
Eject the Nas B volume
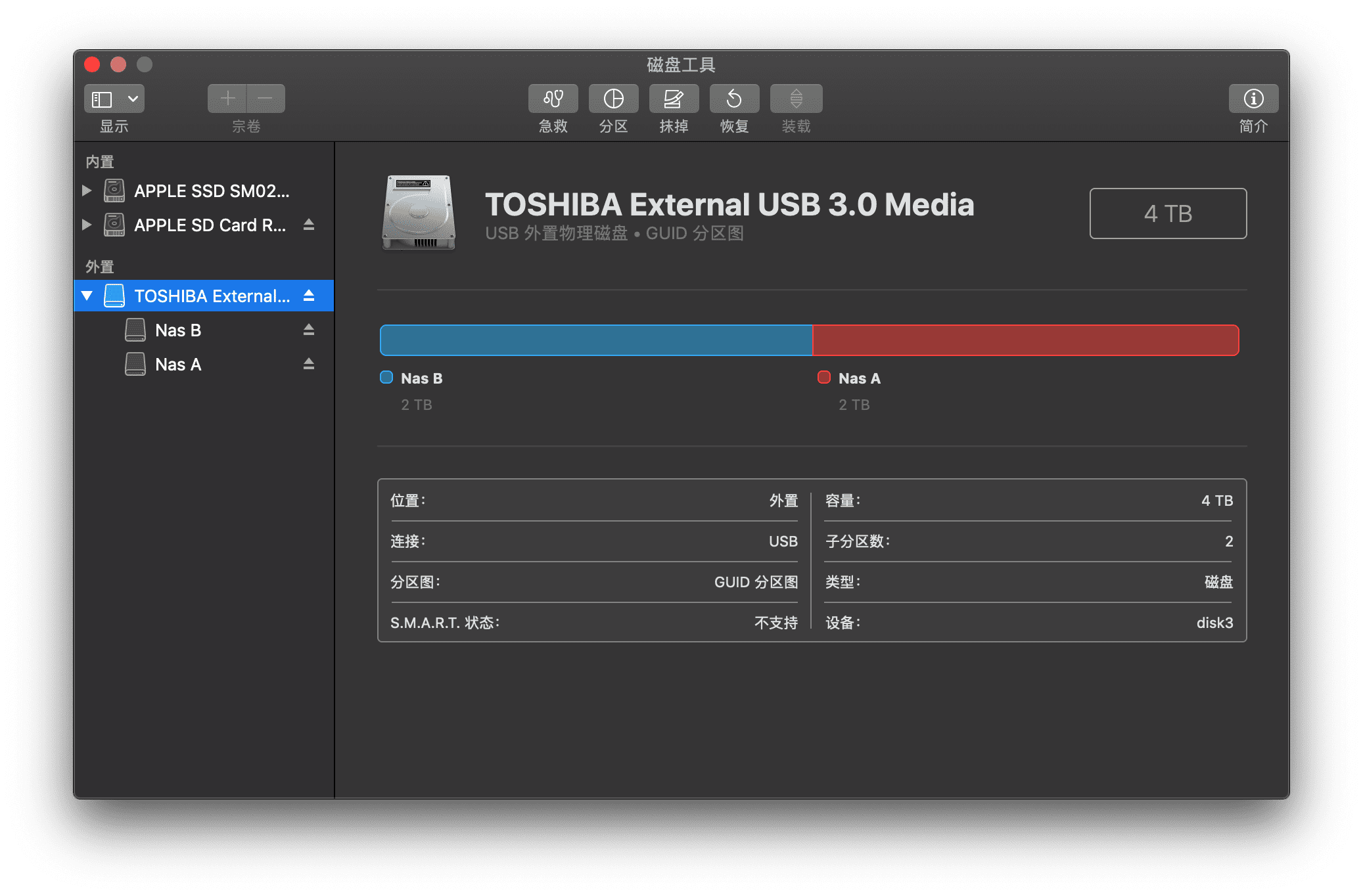coord(309,330)
